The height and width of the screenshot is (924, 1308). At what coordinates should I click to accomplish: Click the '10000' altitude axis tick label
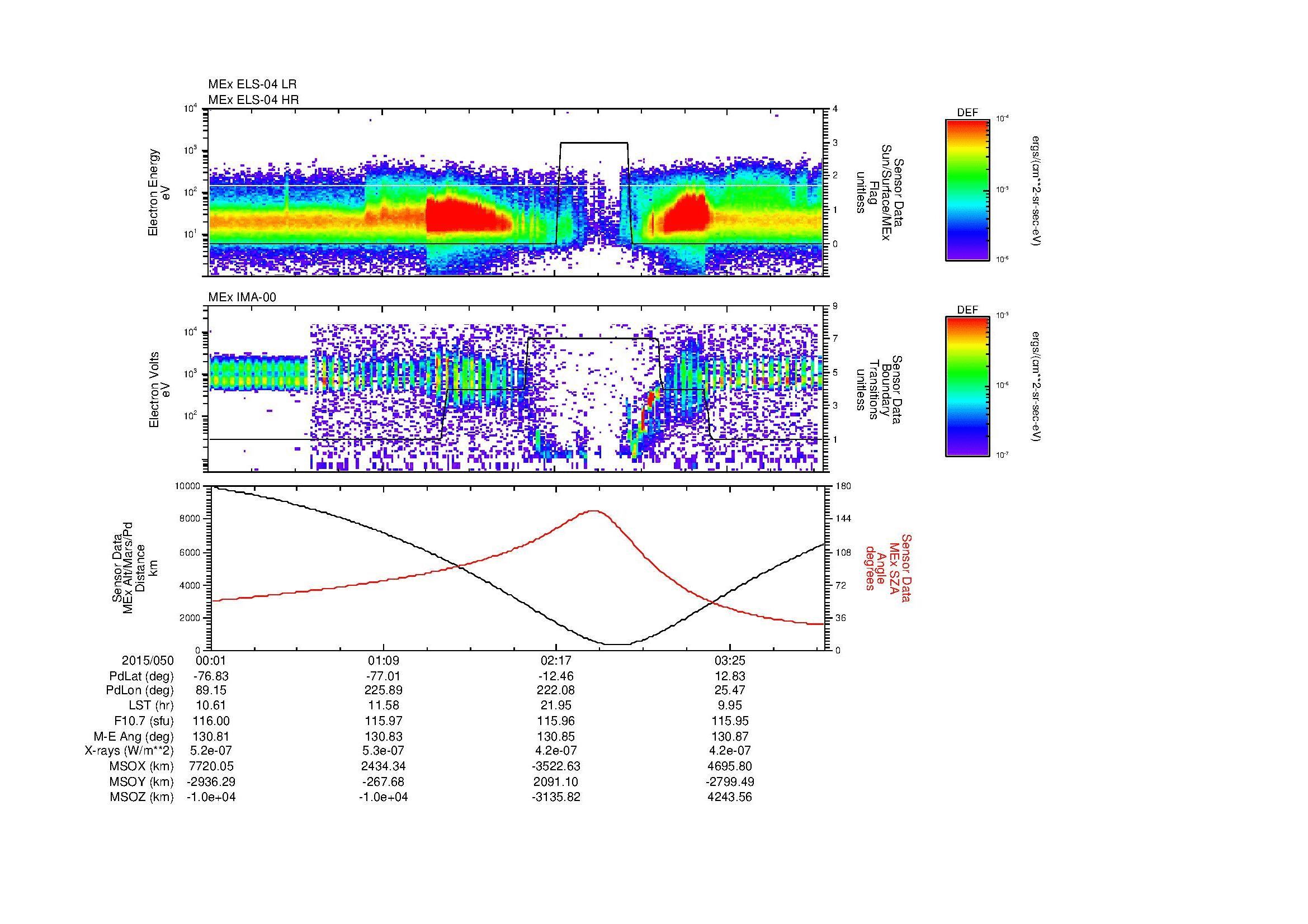click(187, 486)
